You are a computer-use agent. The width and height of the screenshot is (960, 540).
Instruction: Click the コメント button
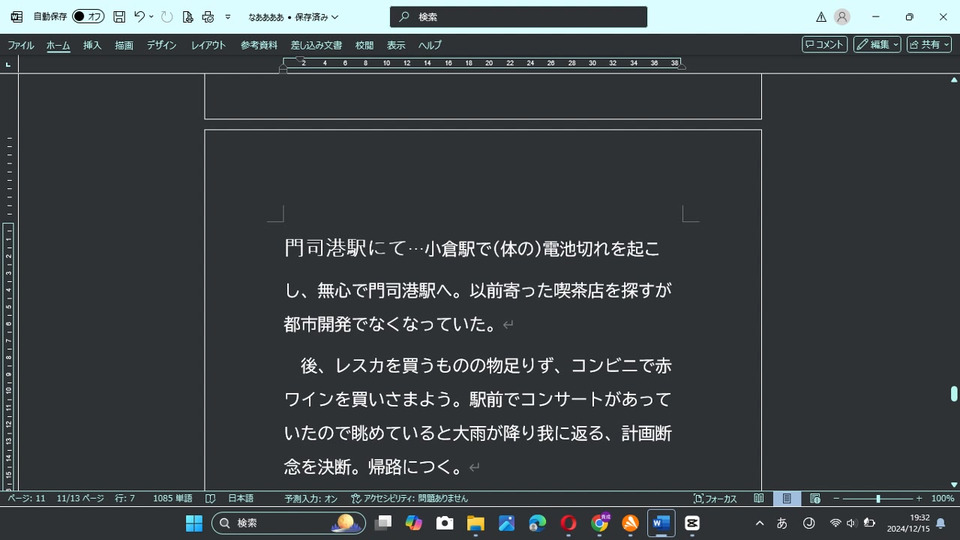(x=825, y=44)
